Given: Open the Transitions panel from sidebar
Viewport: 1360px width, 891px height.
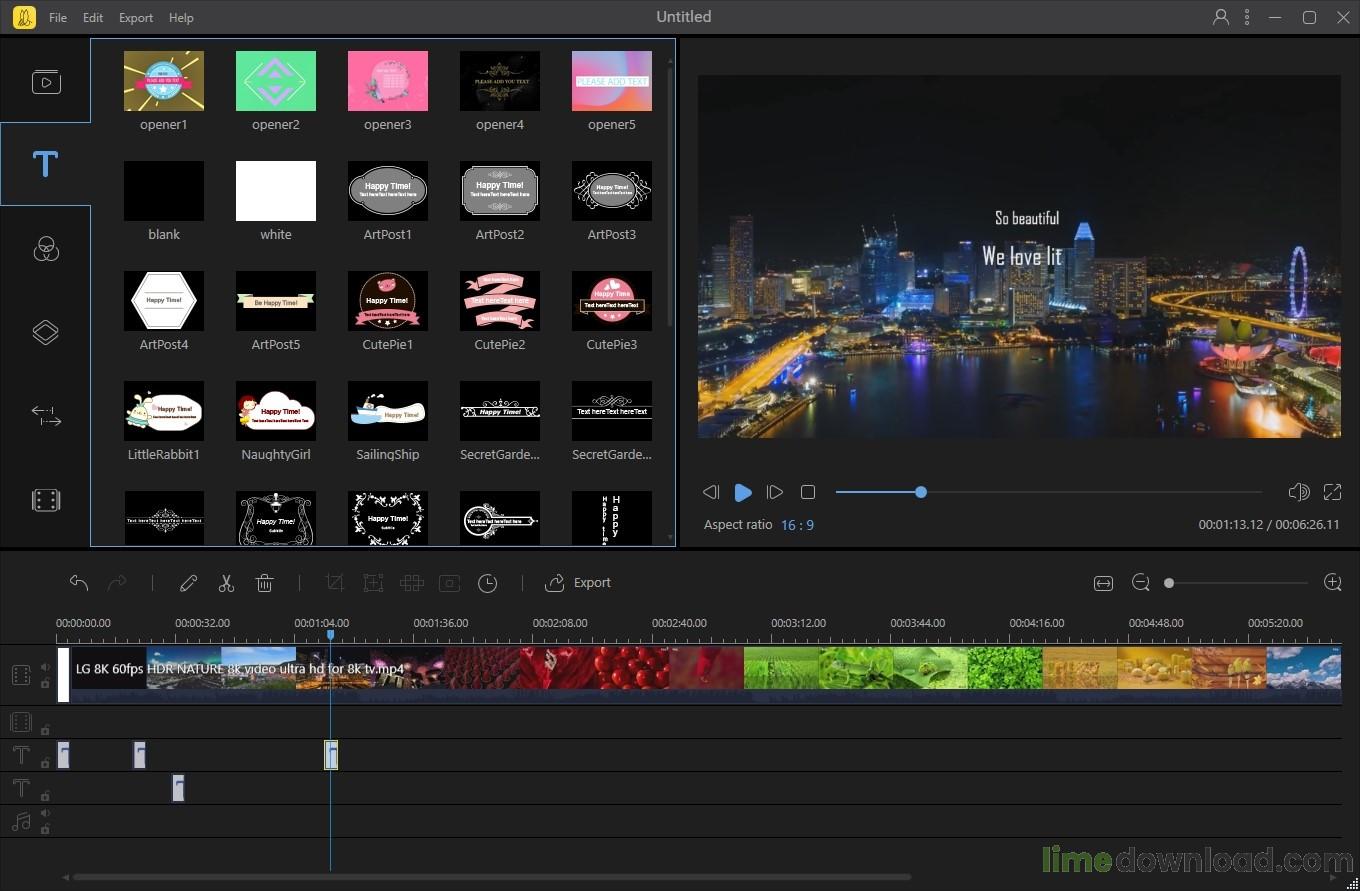Looking at the screenshot, I should tap(45, 416).
